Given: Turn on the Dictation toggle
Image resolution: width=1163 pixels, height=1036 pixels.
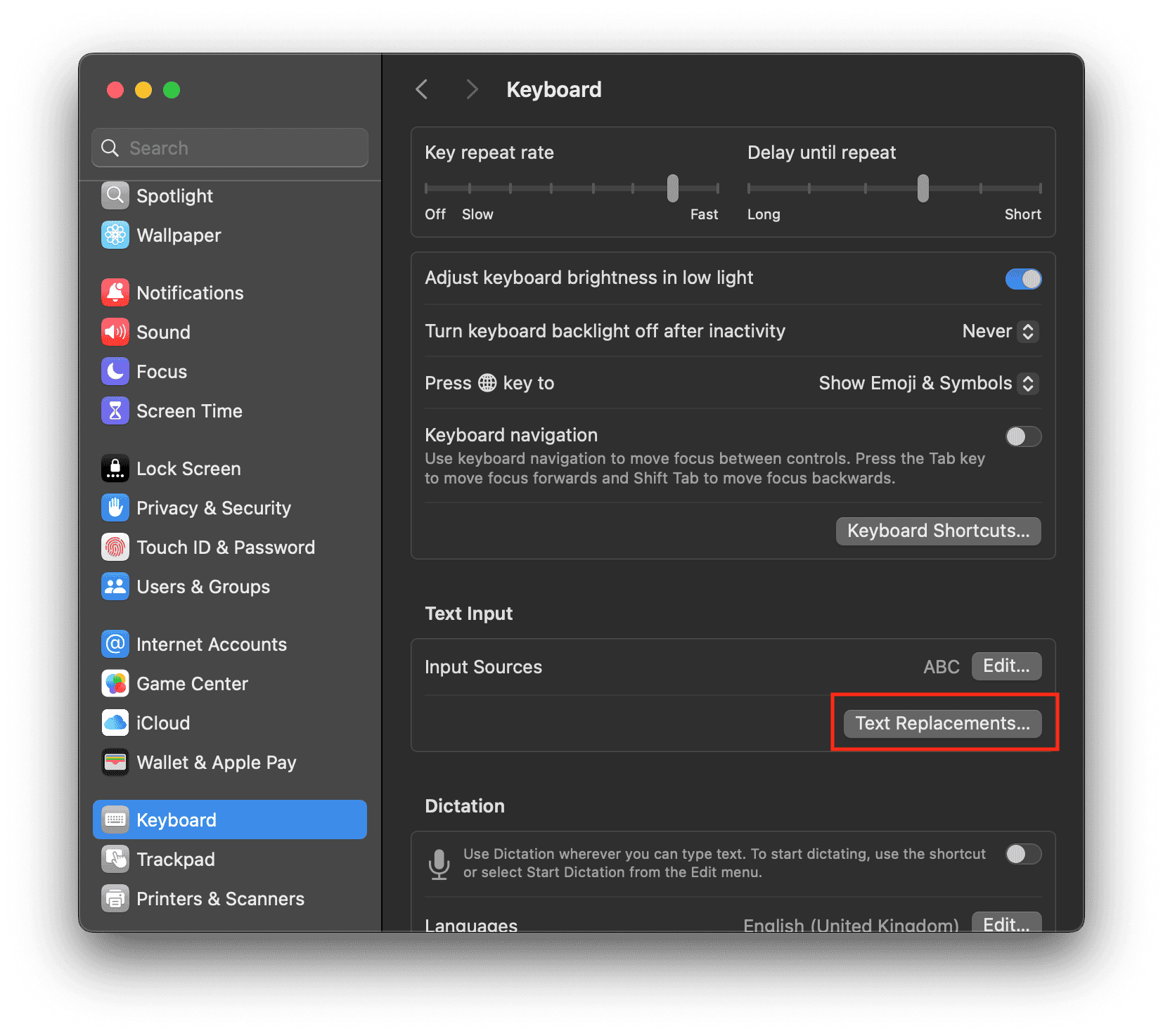Looking at the screenshot, I should pos(1023,854).
